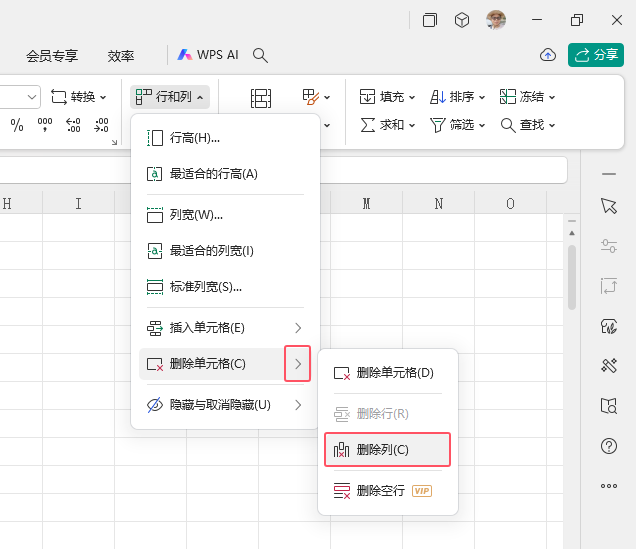Click the search magnifier icon
The image size is (636, 549).
click(260, 55)
